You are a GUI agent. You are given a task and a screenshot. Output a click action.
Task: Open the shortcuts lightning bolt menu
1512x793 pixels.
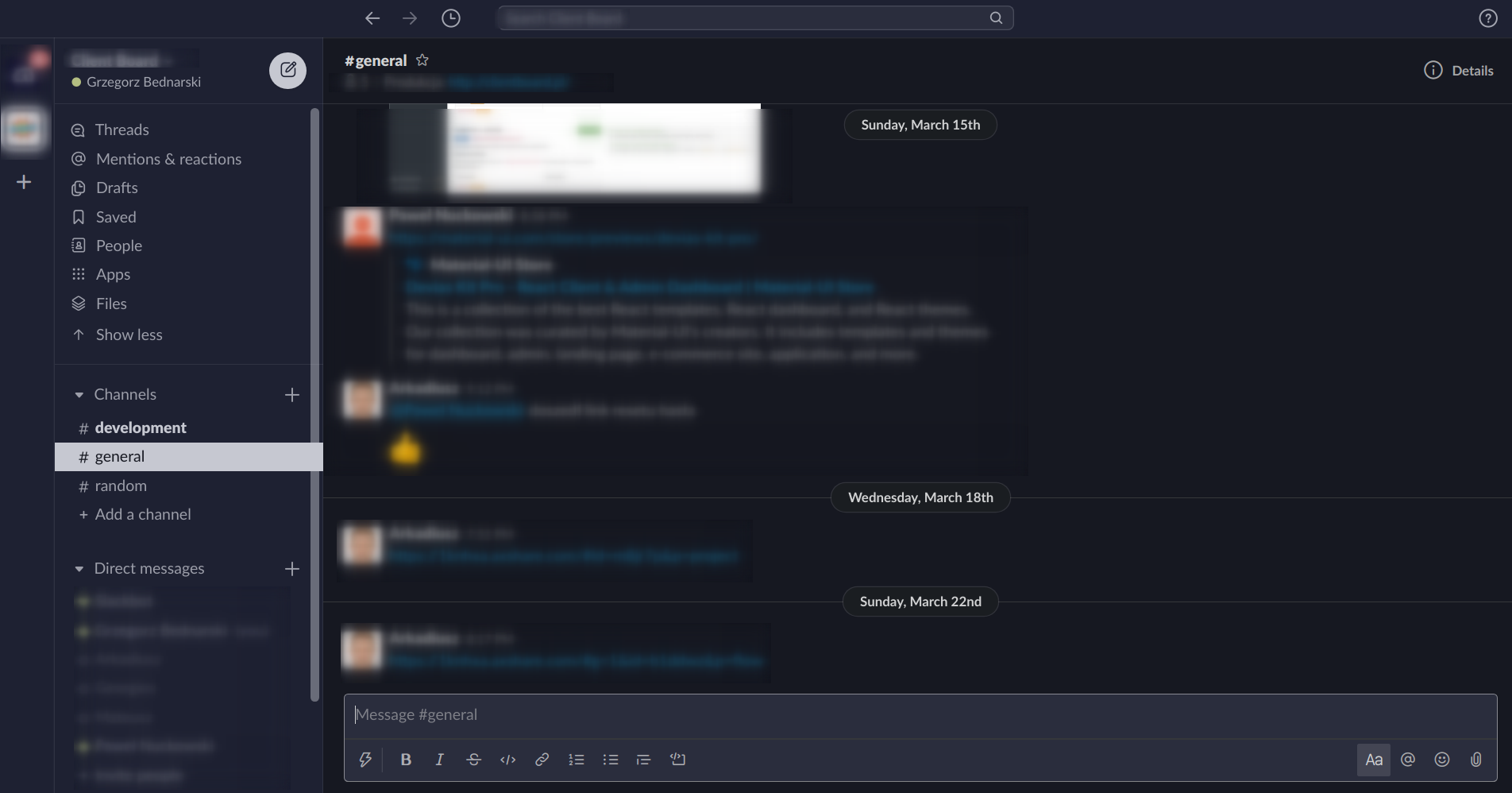coord(365,760)
